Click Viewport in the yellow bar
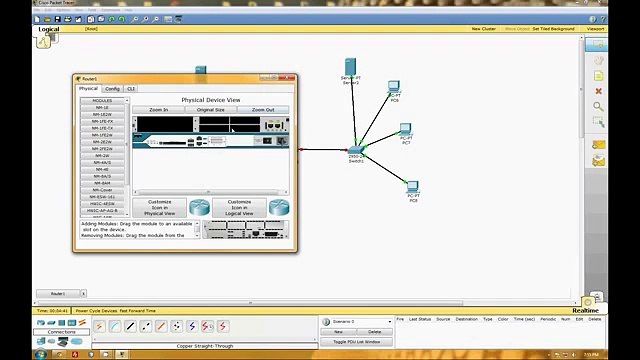This screenshot has width=640, height=360. point(595,29)
